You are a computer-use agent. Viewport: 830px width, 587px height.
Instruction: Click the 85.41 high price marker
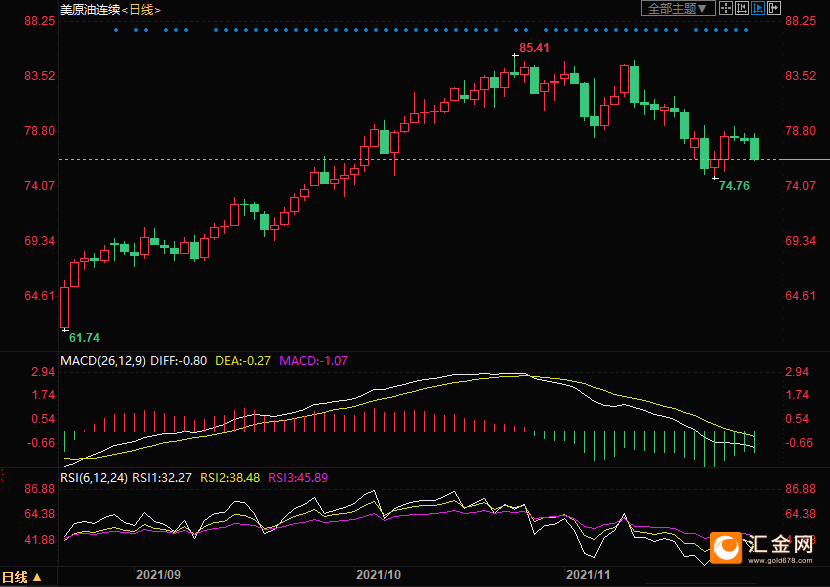tap(535, 48)
